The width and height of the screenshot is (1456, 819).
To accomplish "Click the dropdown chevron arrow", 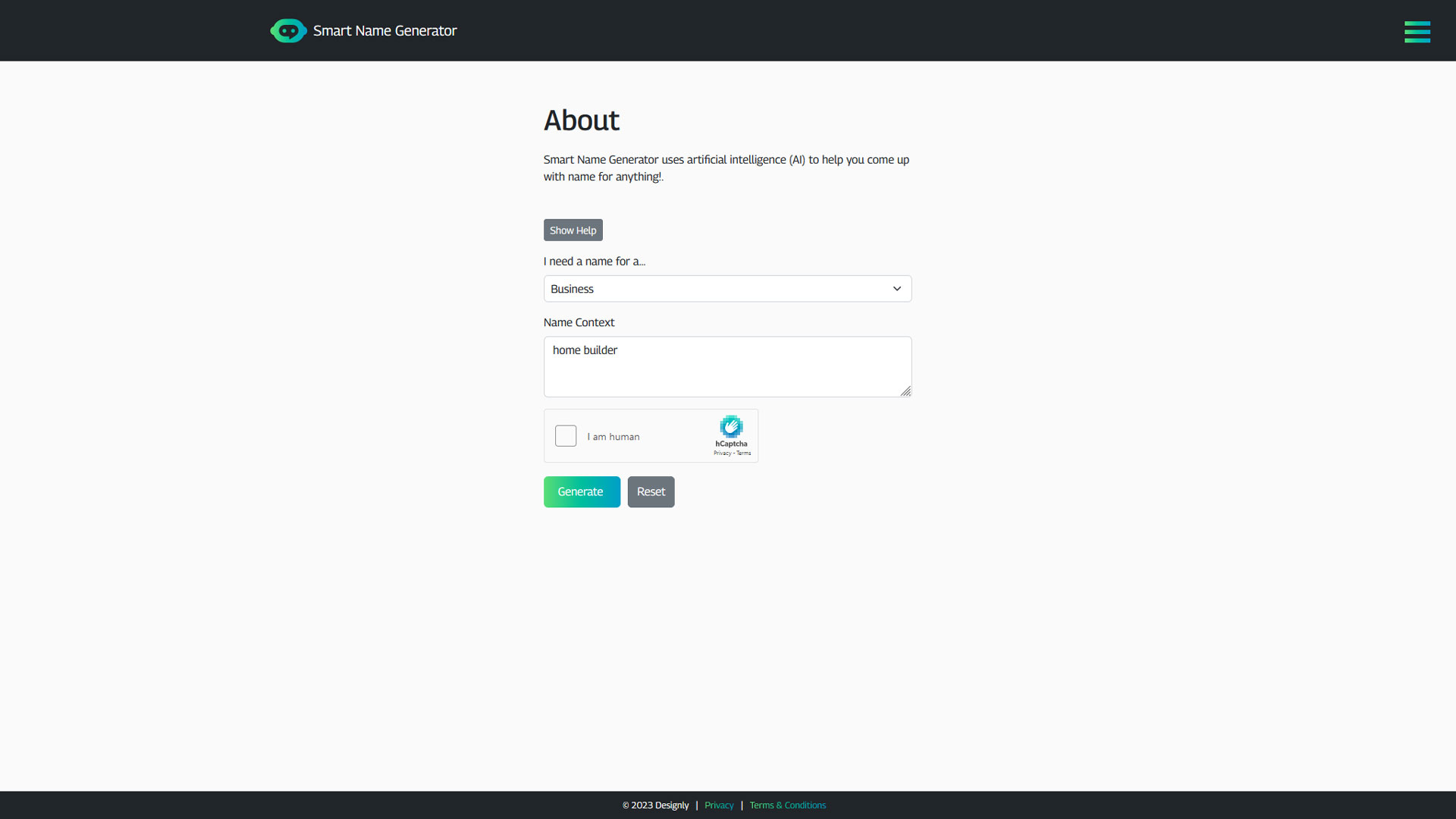I will [x=896, y=289].
